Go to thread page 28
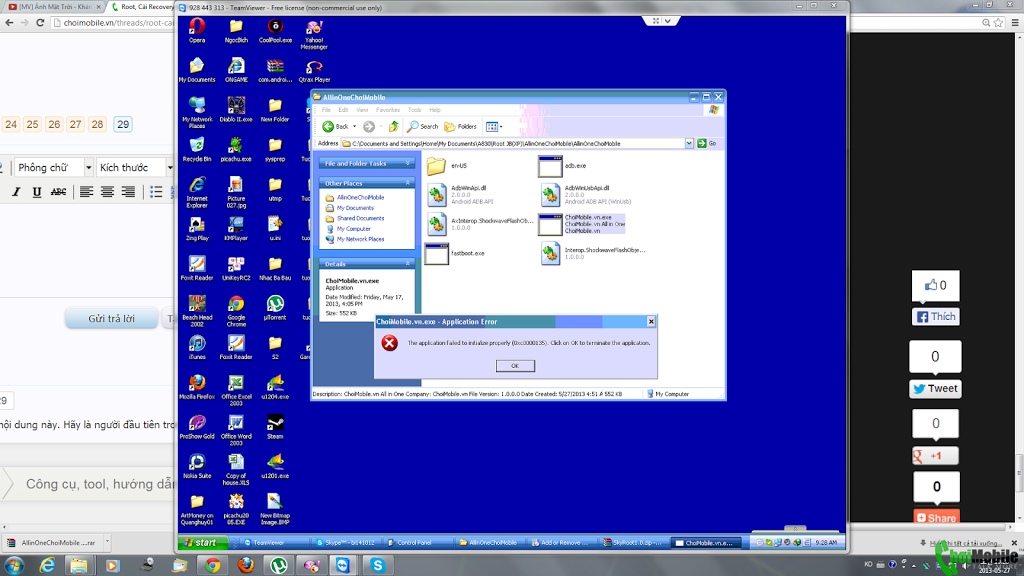This screenshot has height=576, width=1024. (x=97, y=124)
